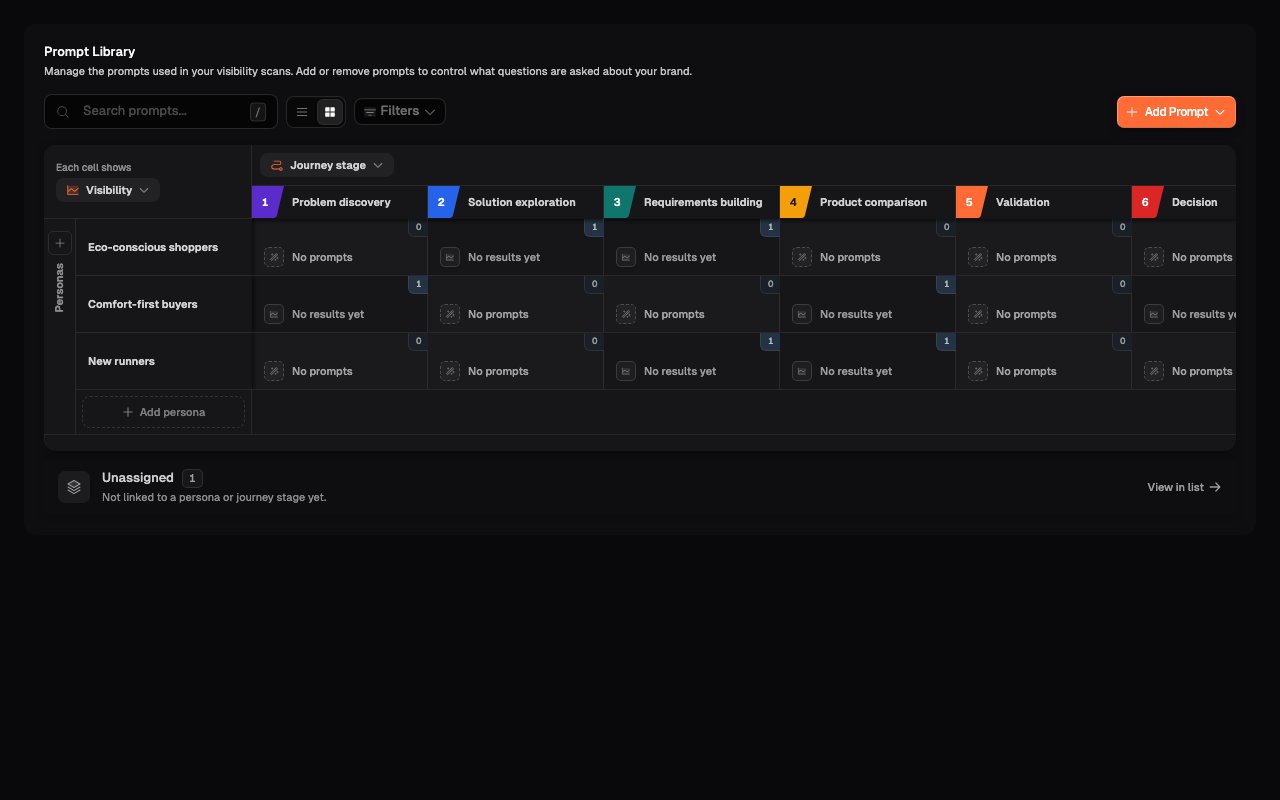1280x800 pixels.
Task: Click the Journey stage route icon
Action: coord(277,165)
